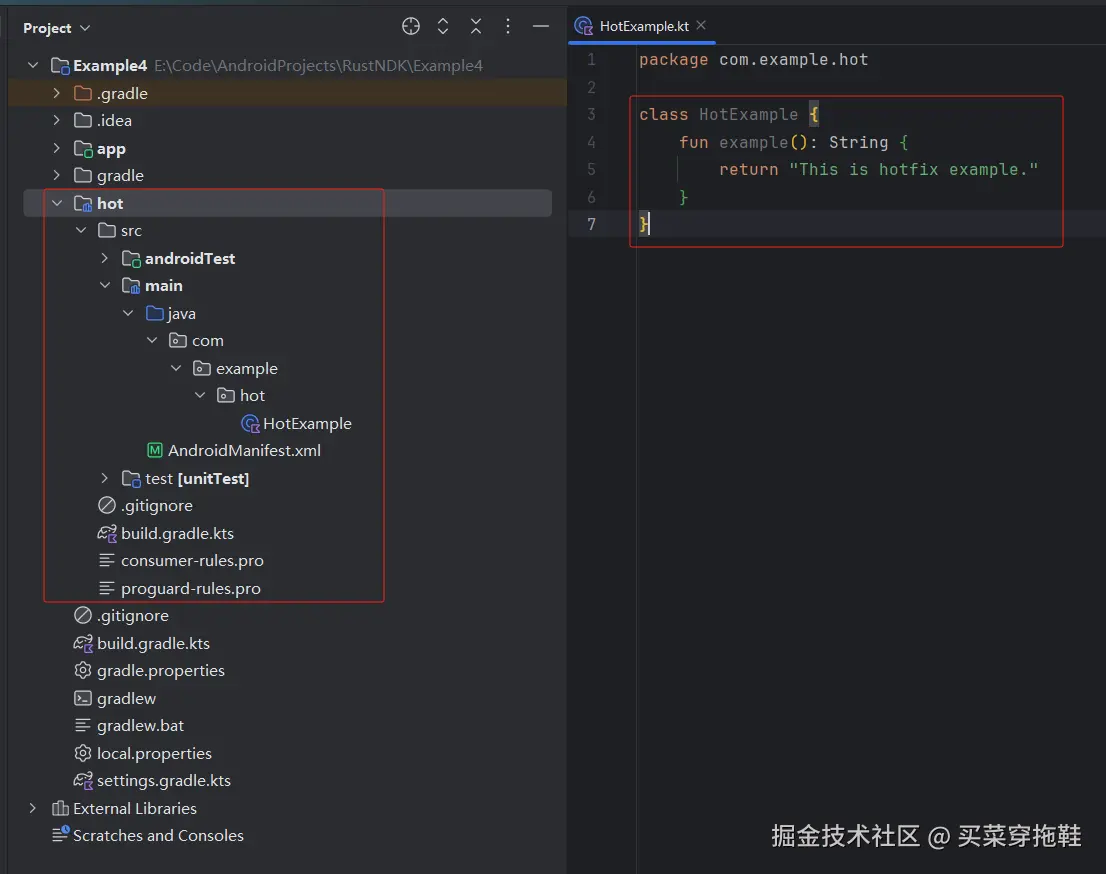
Task: Select Scratches and Consoles
Action: tap(158, 835)
